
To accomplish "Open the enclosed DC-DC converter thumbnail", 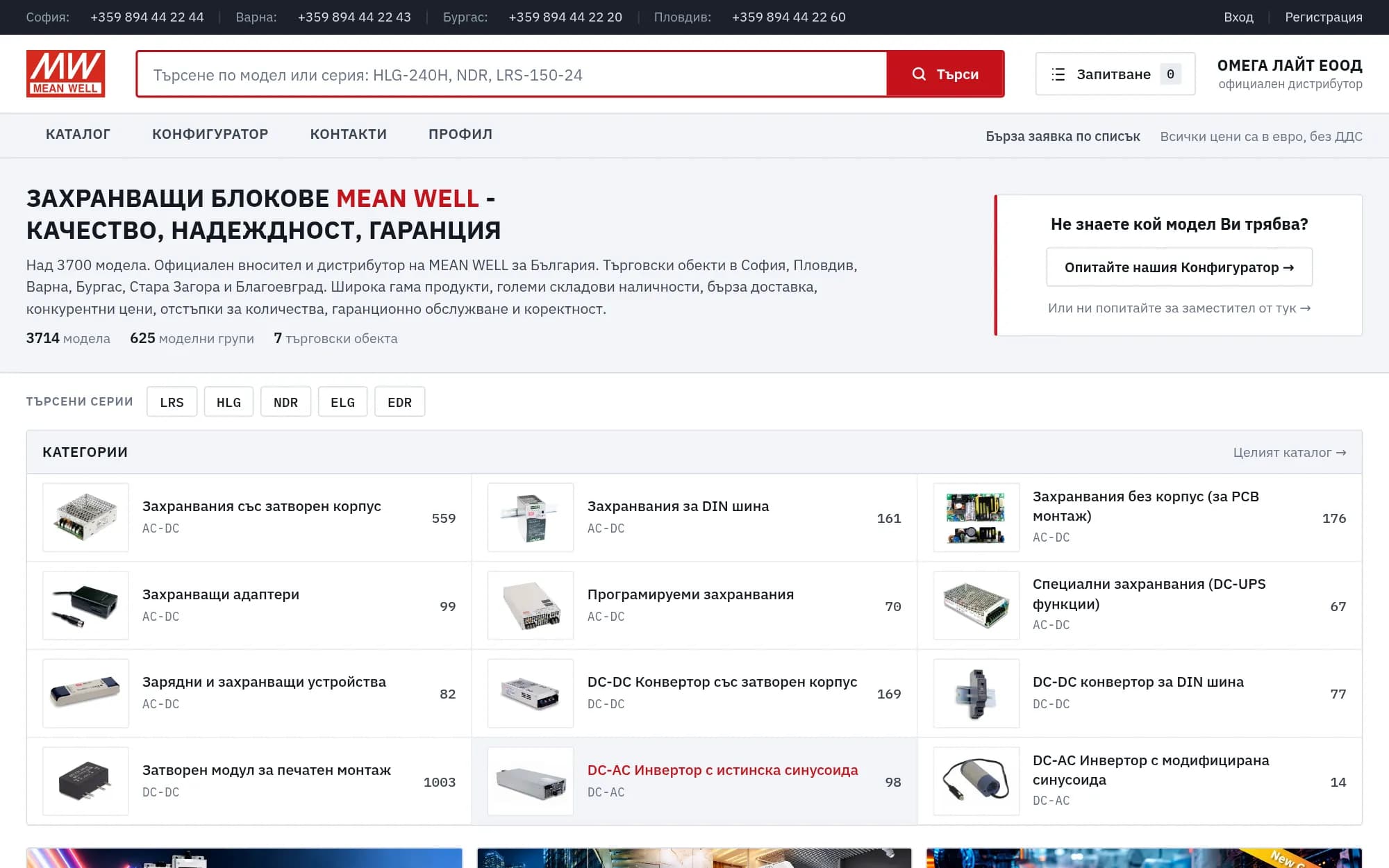I will (531, 693).
